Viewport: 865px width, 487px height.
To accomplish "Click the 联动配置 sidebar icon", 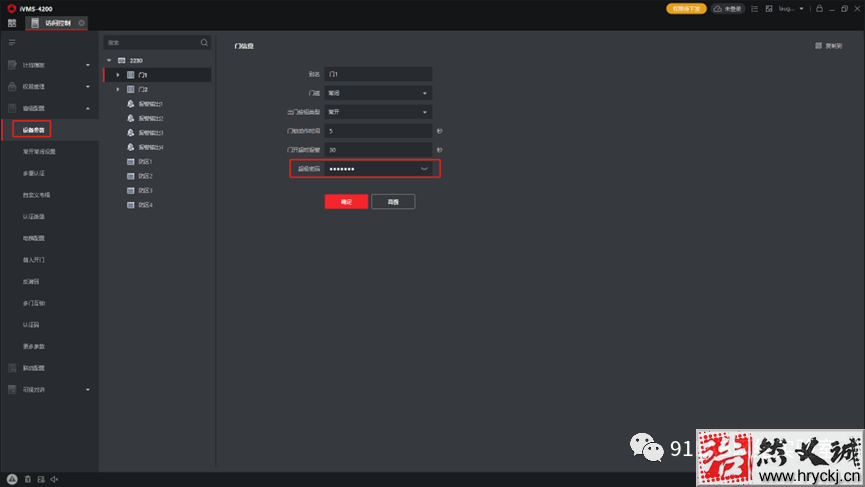I will 12,368.
